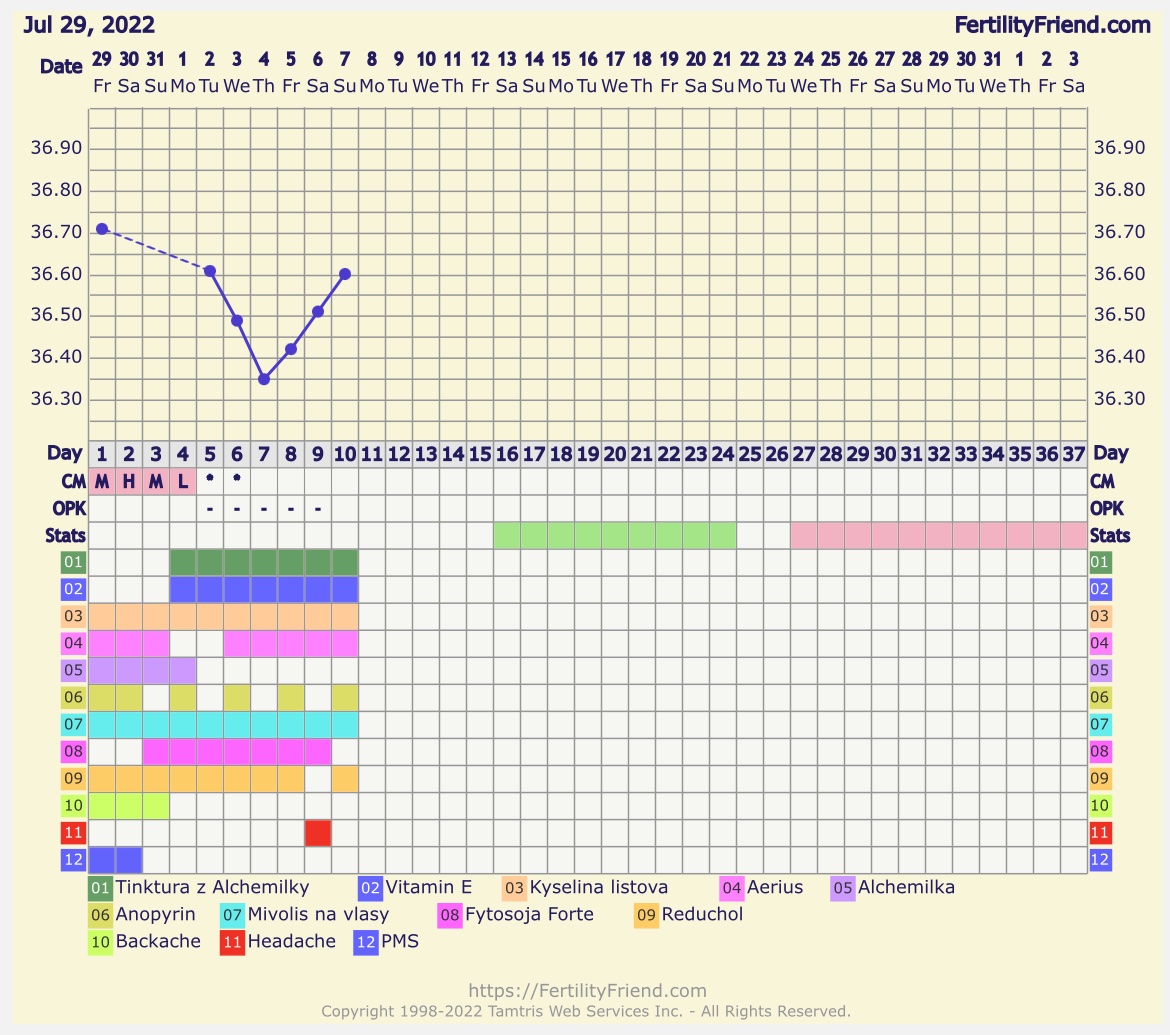The height and width of the screenshot is (1035, 1170).
Task: Click the left row label 09 for Reduchol
Action: pyautogui.click(x=73, y=778)
